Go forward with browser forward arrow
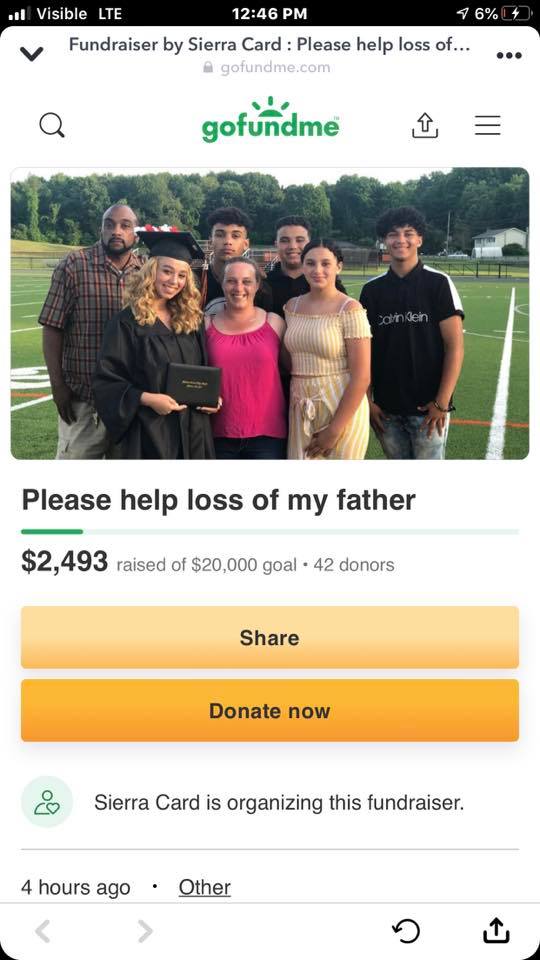The height and width of the screenshot is (960, 540). 144,931
